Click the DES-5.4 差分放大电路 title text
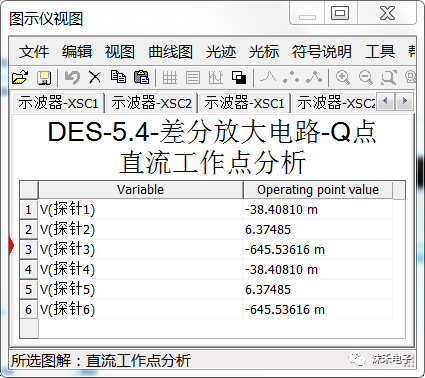Viewport: 425px width, 378px height. tap(212, 132)
